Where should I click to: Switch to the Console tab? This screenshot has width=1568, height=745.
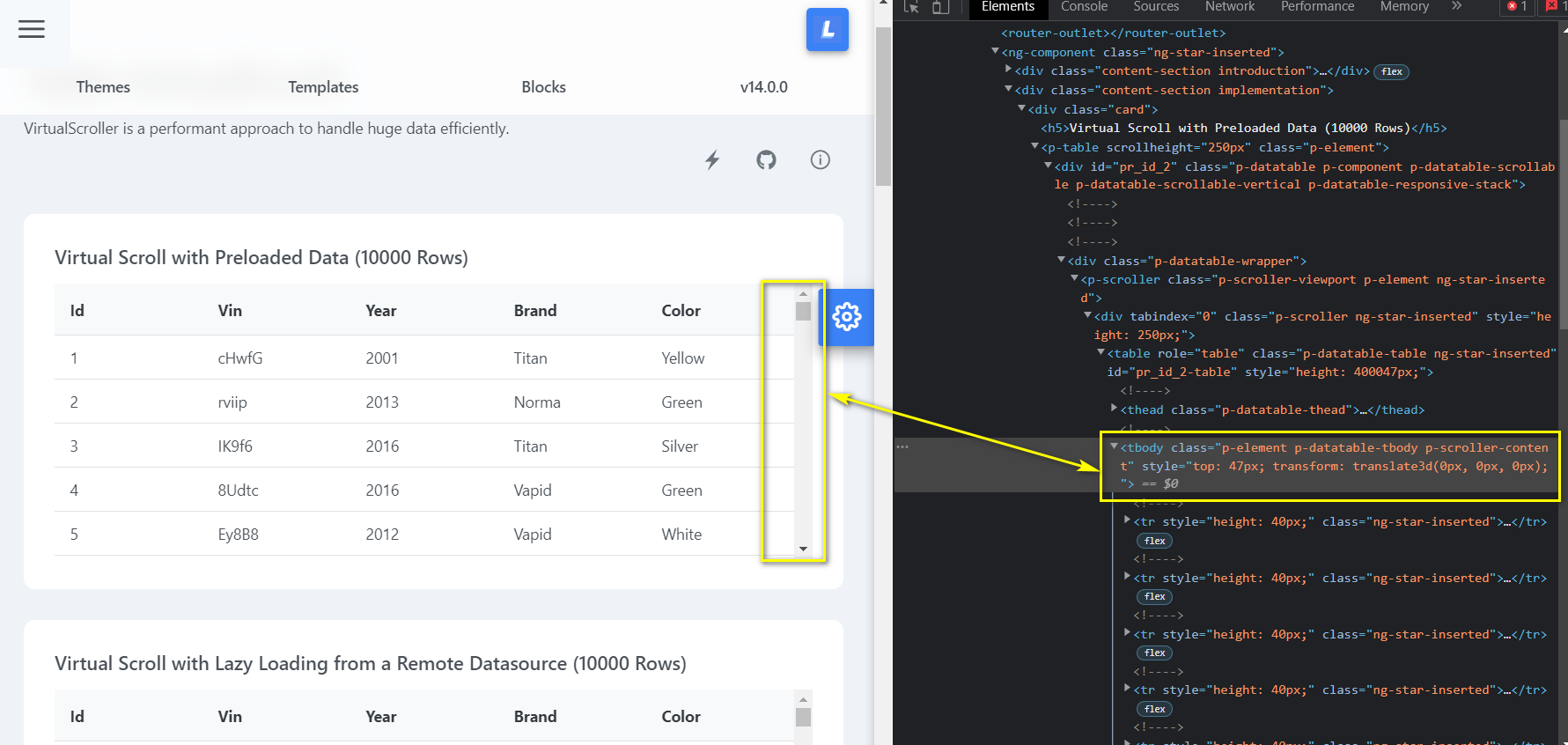[1084, 7]
